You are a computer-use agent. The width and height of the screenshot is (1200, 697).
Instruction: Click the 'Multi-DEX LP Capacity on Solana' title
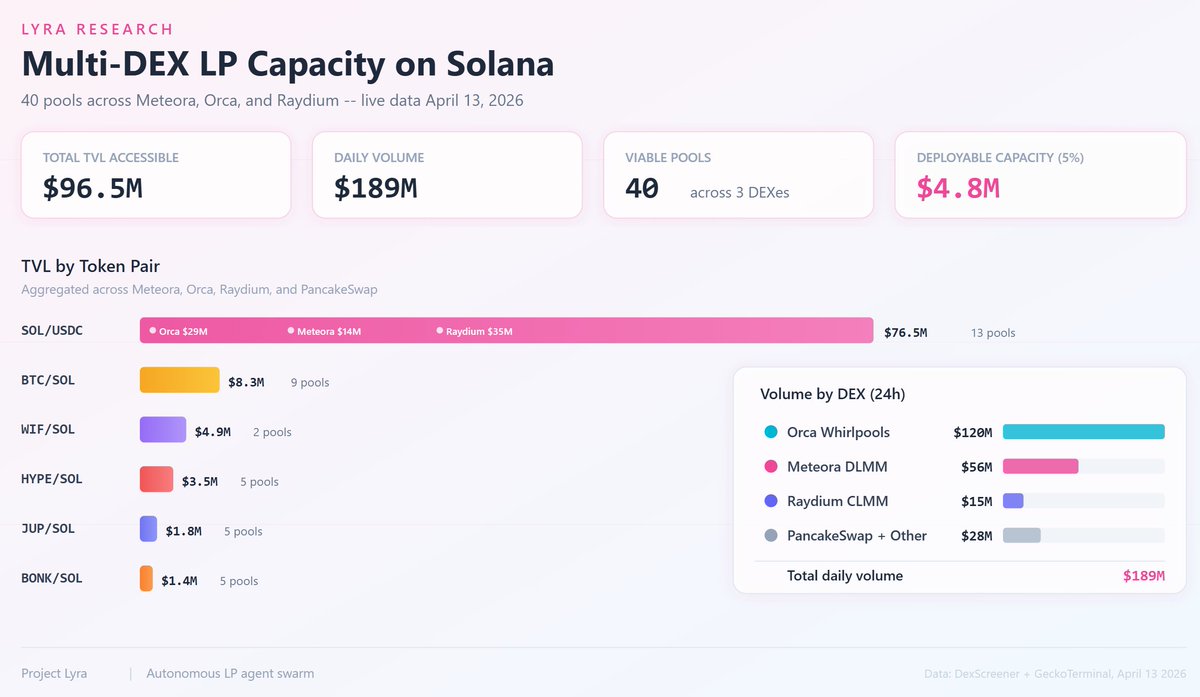(x=288, y=64)
